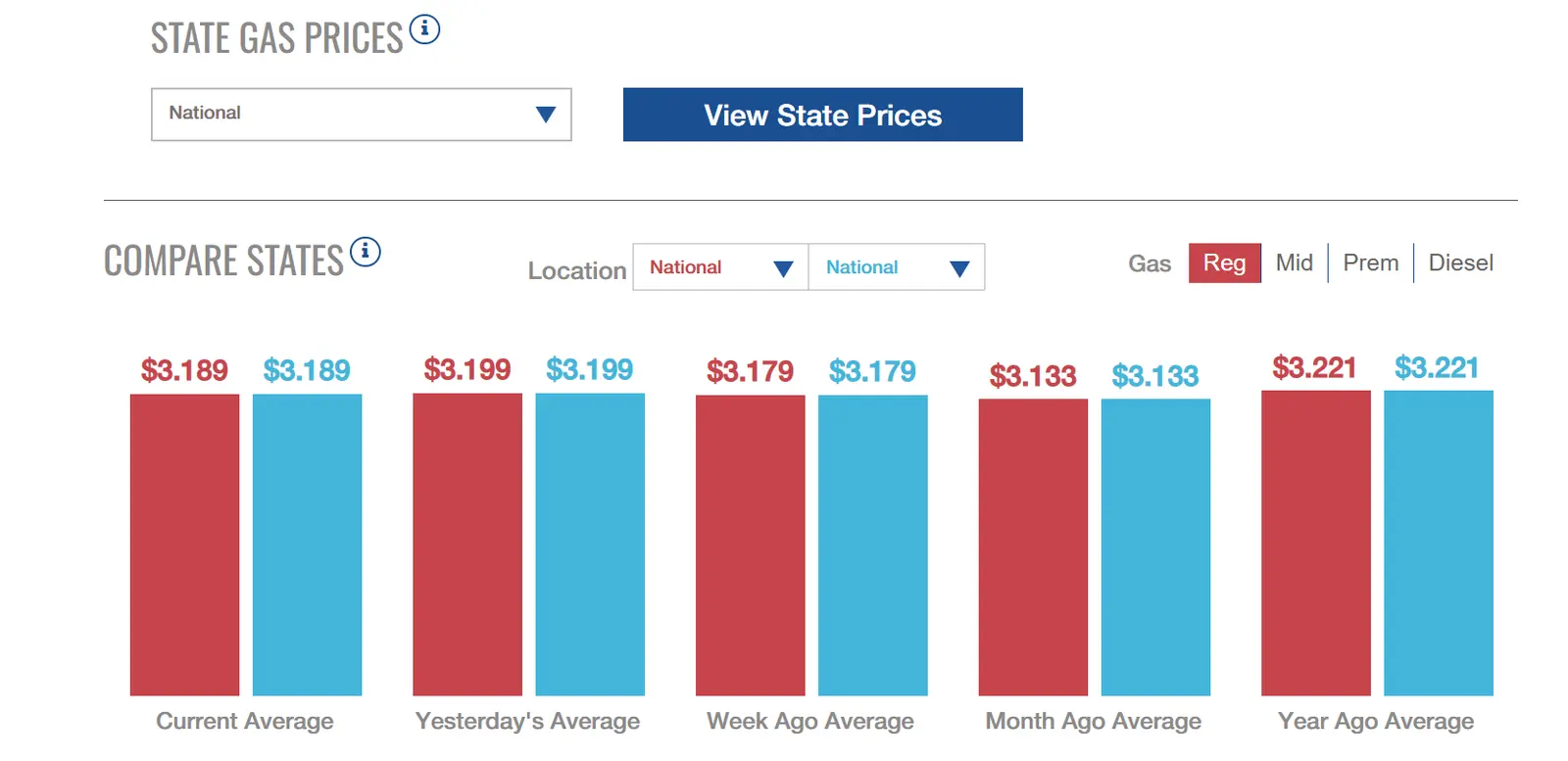Click the blue Year Ago Average bar
1568x761 pixels.
pos(1438,543)
